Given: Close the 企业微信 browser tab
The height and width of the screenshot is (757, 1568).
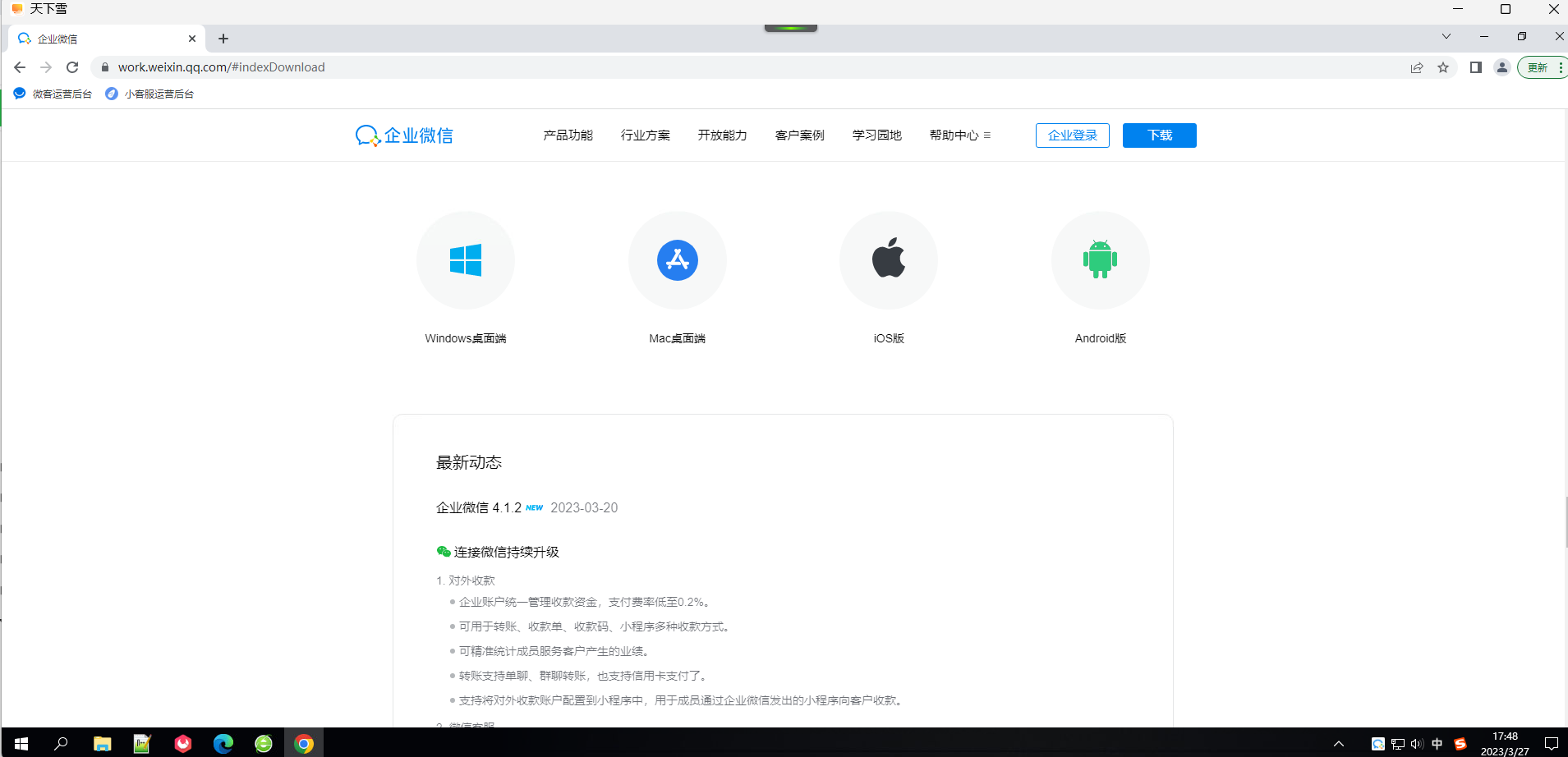Looking at the screenshot, I should [x=192, y=39].
